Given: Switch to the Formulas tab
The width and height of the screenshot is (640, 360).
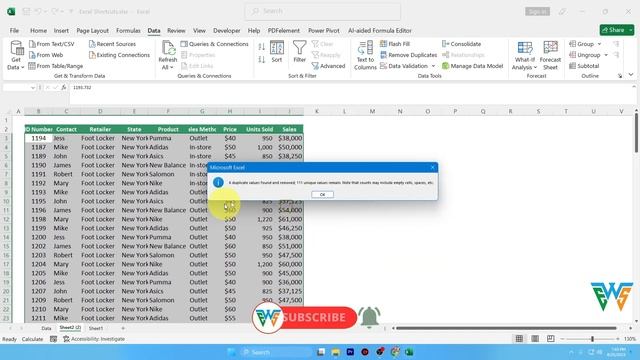Looking at the screenshot, I should click(128, 31).
